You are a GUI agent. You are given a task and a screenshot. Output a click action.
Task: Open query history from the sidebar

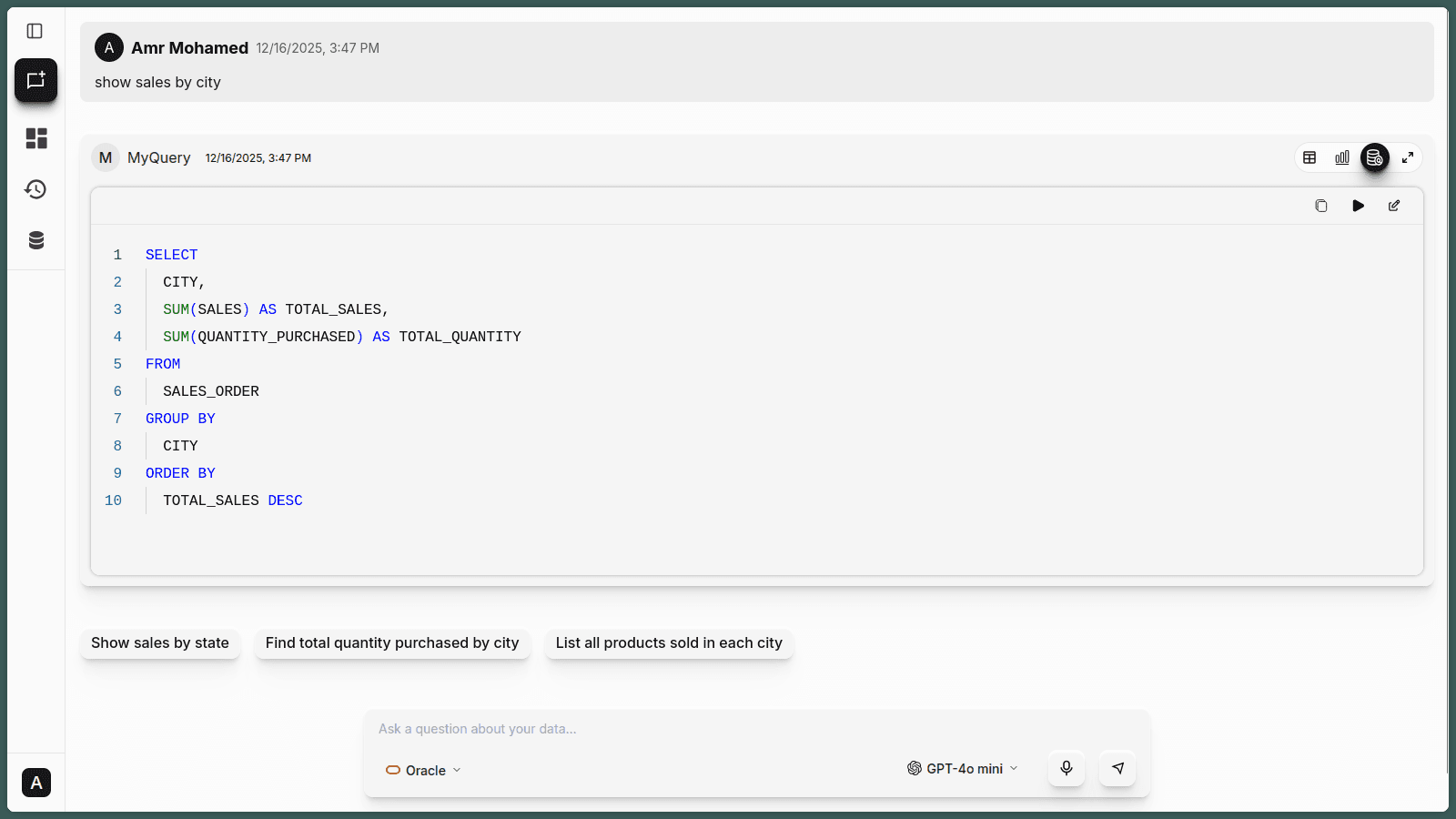(x=35, y=189)
